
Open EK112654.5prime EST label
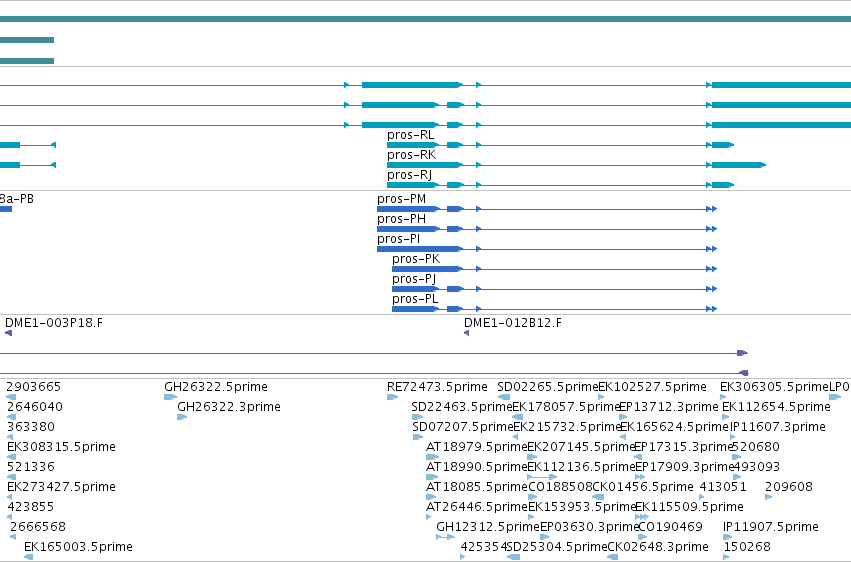pos(776,407)
